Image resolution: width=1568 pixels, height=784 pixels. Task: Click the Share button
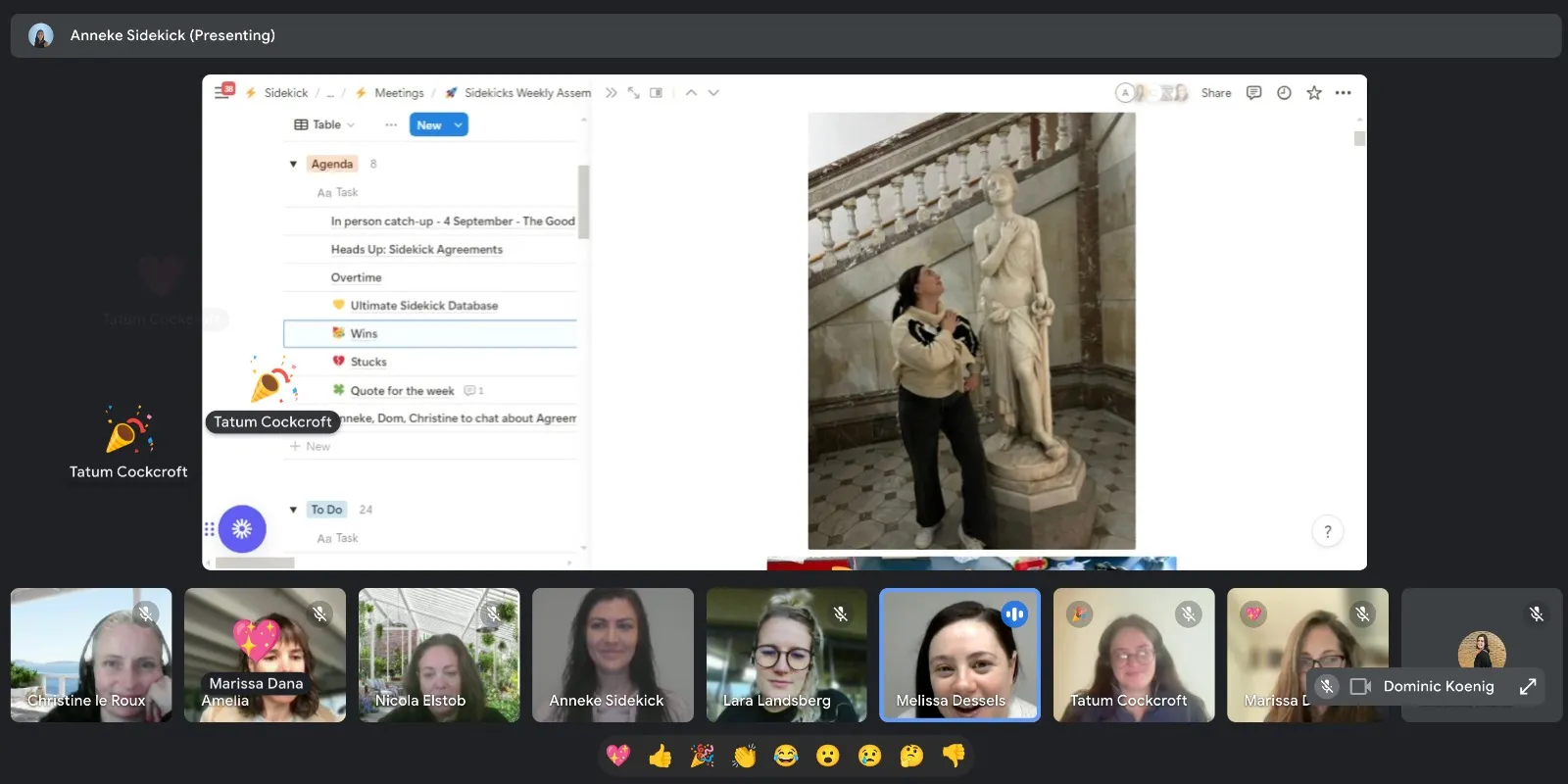(1216, 93)
